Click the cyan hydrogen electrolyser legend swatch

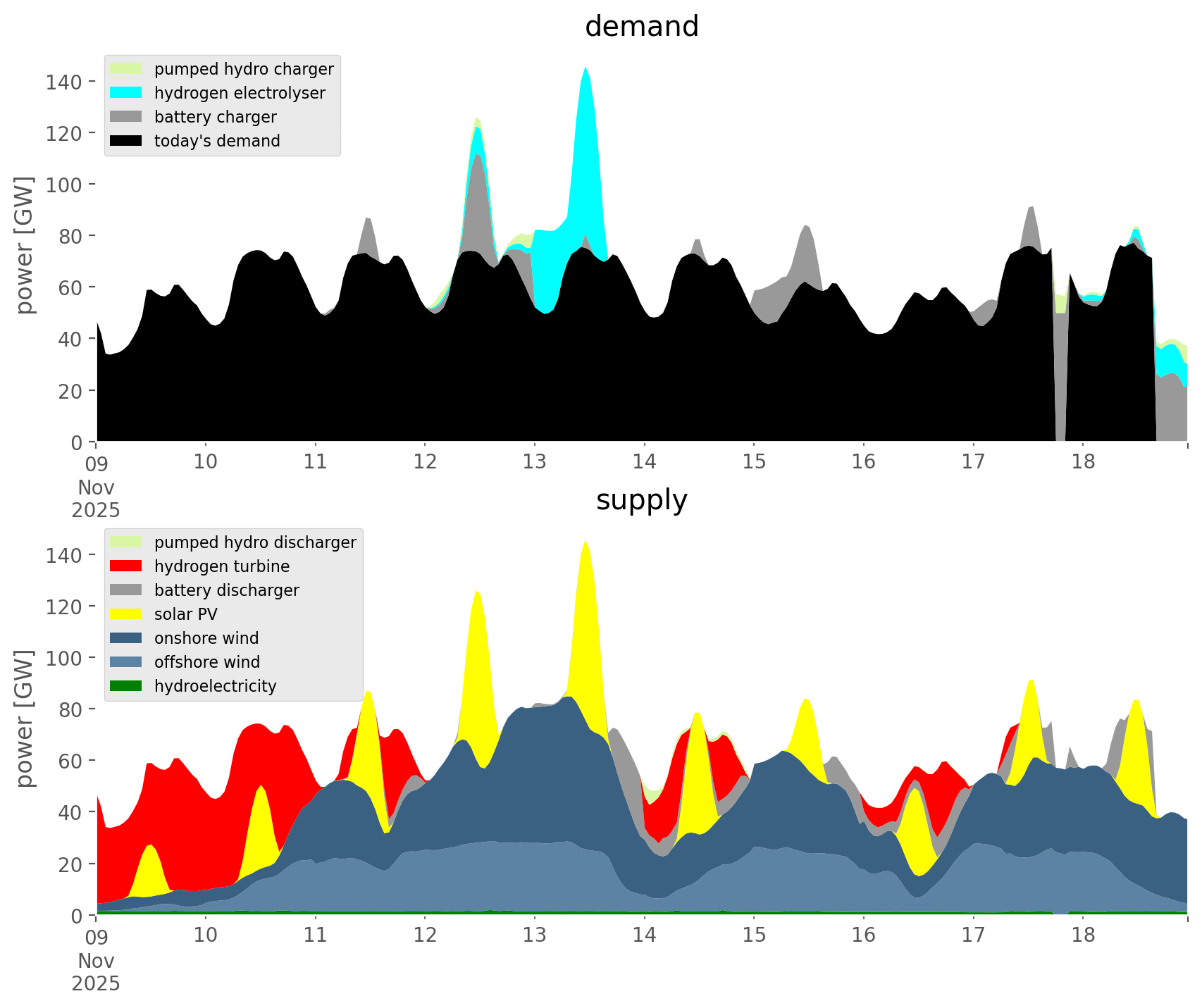[126, 93]
